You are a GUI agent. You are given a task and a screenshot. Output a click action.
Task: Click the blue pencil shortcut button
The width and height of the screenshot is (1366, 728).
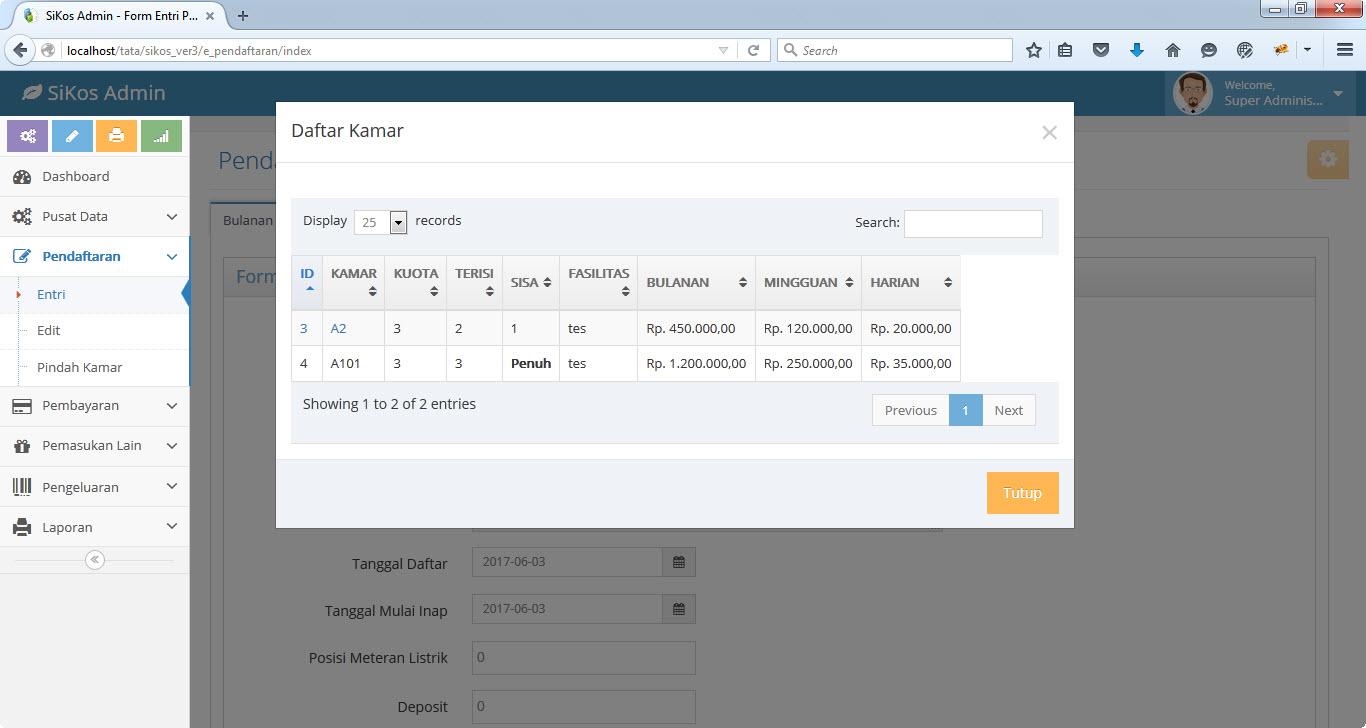(x=72, y=136)
